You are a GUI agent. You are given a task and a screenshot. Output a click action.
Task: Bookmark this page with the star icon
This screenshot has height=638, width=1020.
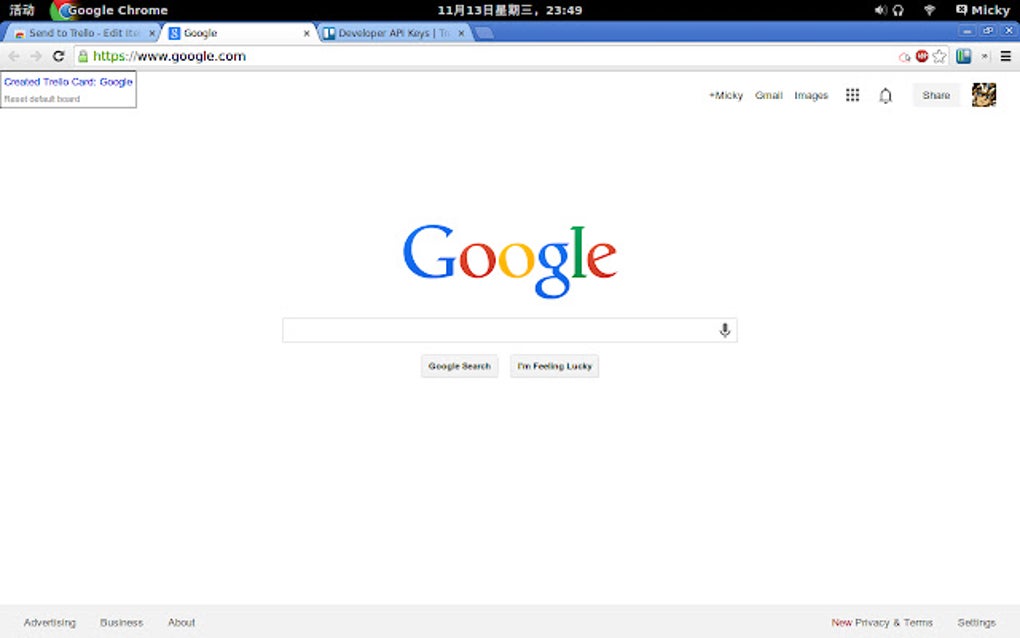(939, 57)
